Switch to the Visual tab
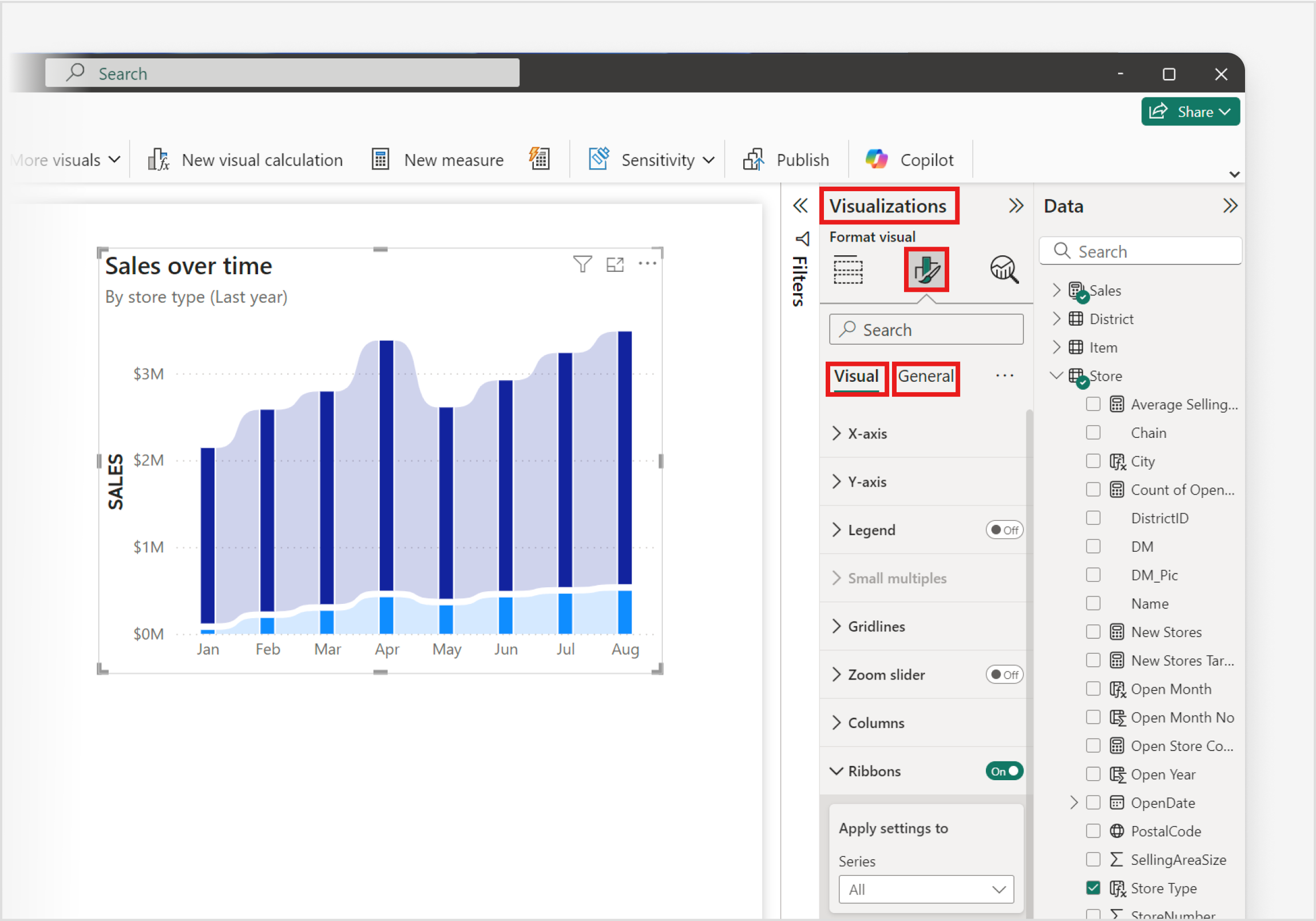 [x=857, y=377]
